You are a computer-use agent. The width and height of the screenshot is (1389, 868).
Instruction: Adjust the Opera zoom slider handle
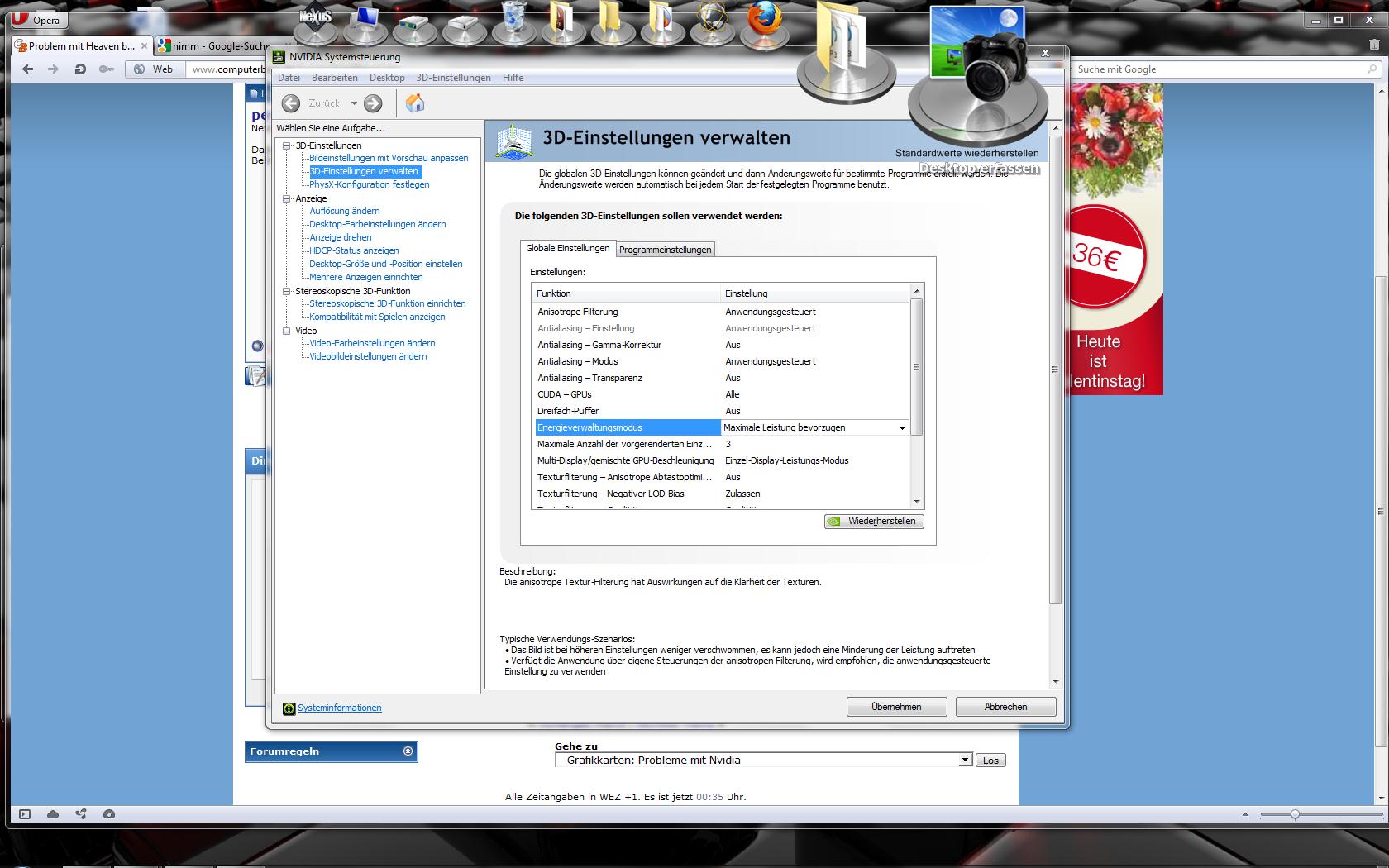click(1295, 815)
